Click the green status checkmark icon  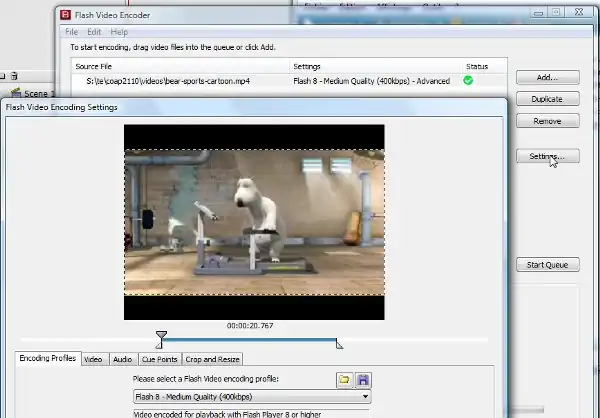[x=468, y=80]
